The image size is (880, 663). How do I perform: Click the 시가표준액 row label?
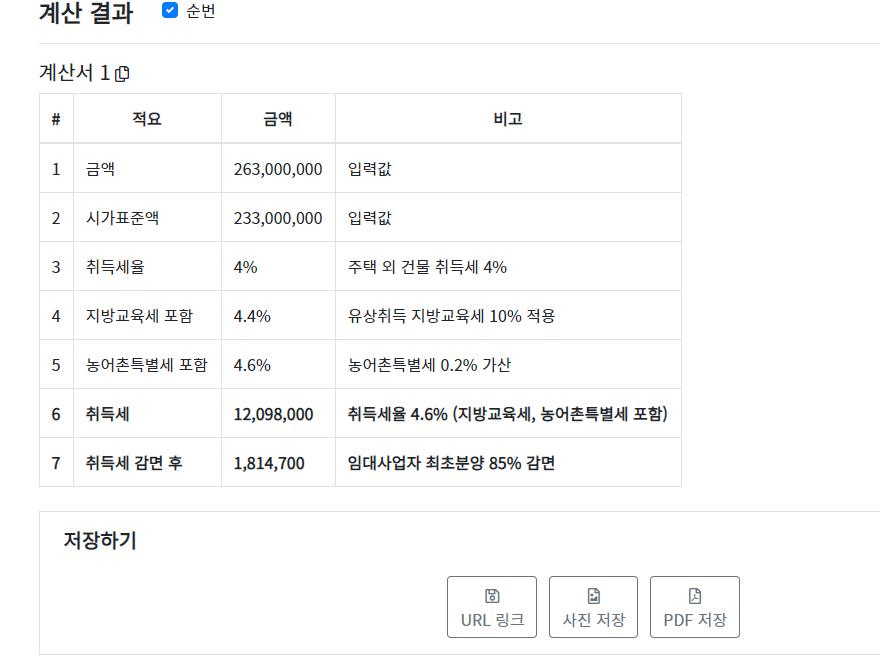click(x=122, y=218)
